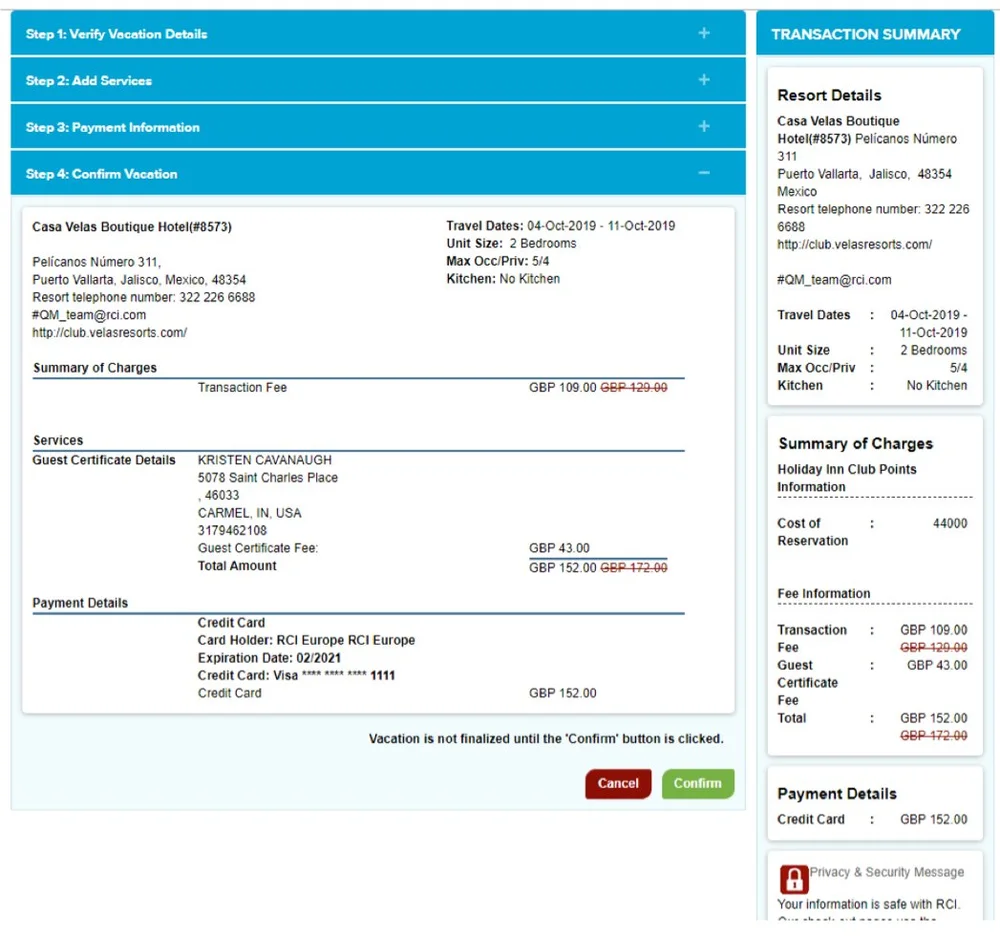Open Step 3: Payment Information header
This screenshot has width=1000, height=939.
pyautogui.click(x=378, y=126)
